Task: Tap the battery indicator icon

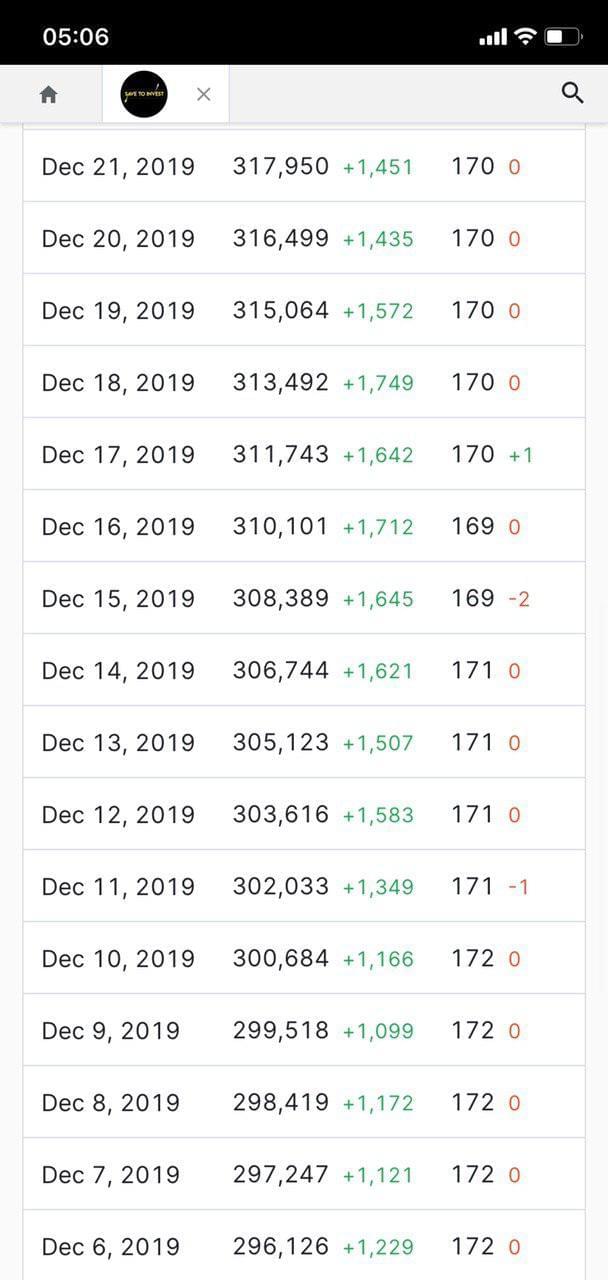Action: coord(563,37)
